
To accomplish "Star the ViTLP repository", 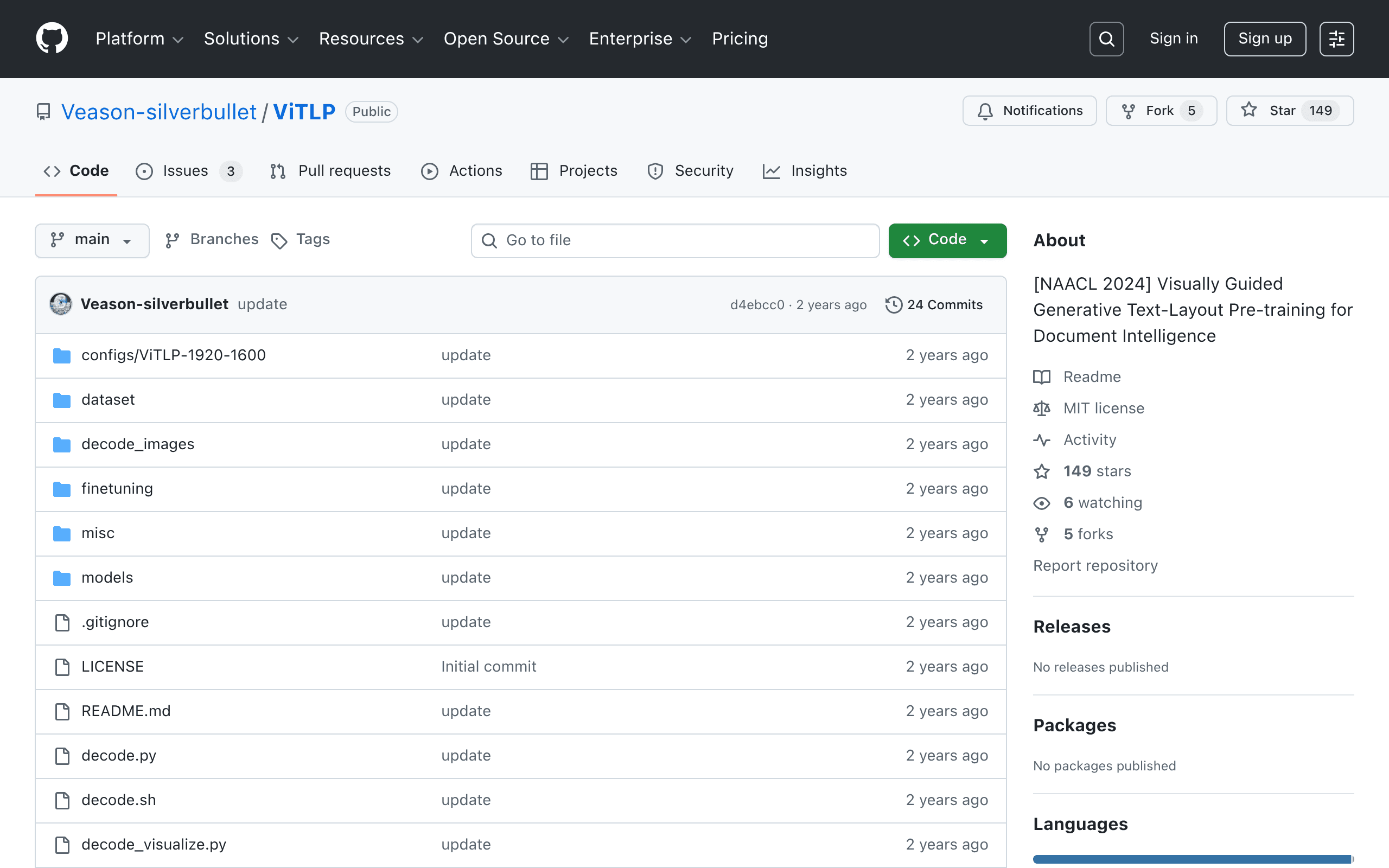I will (x=1290, y=111).
